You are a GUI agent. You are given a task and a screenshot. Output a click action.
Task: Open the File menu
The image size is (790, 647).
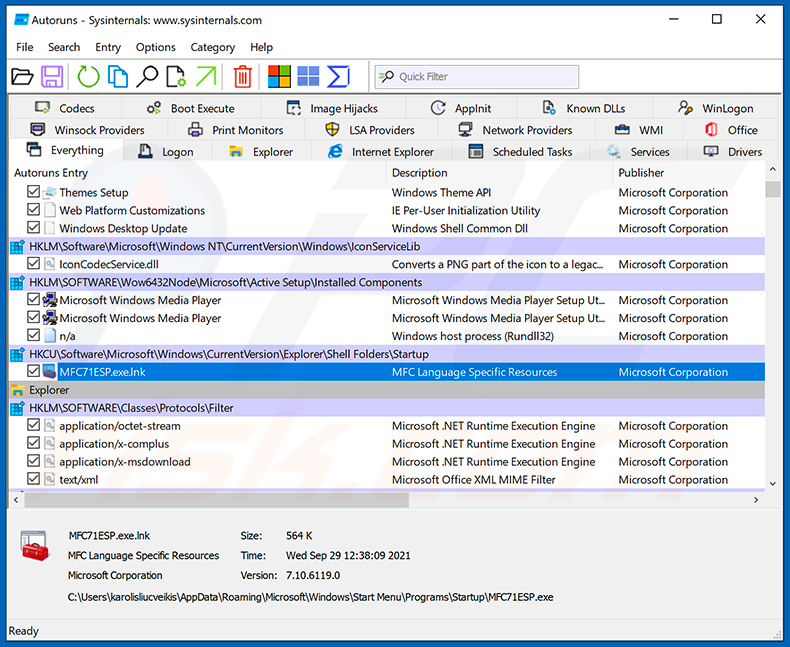(25, 47)
